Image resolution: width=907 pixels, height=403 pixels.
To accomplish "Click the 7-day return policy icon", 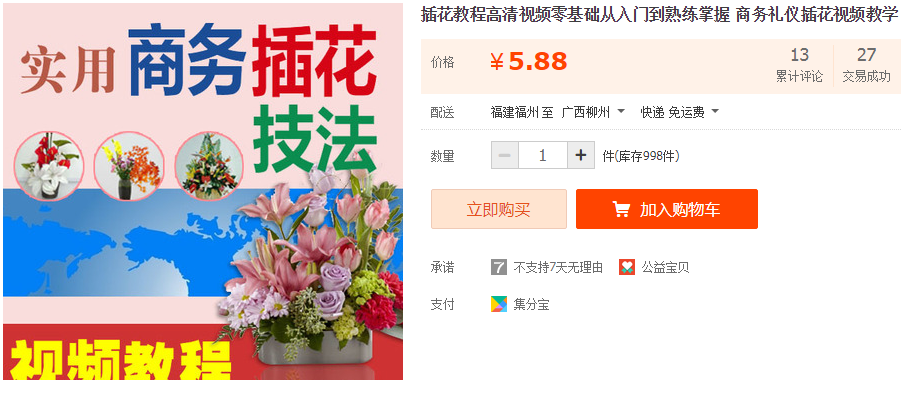I will coord(499,267).
